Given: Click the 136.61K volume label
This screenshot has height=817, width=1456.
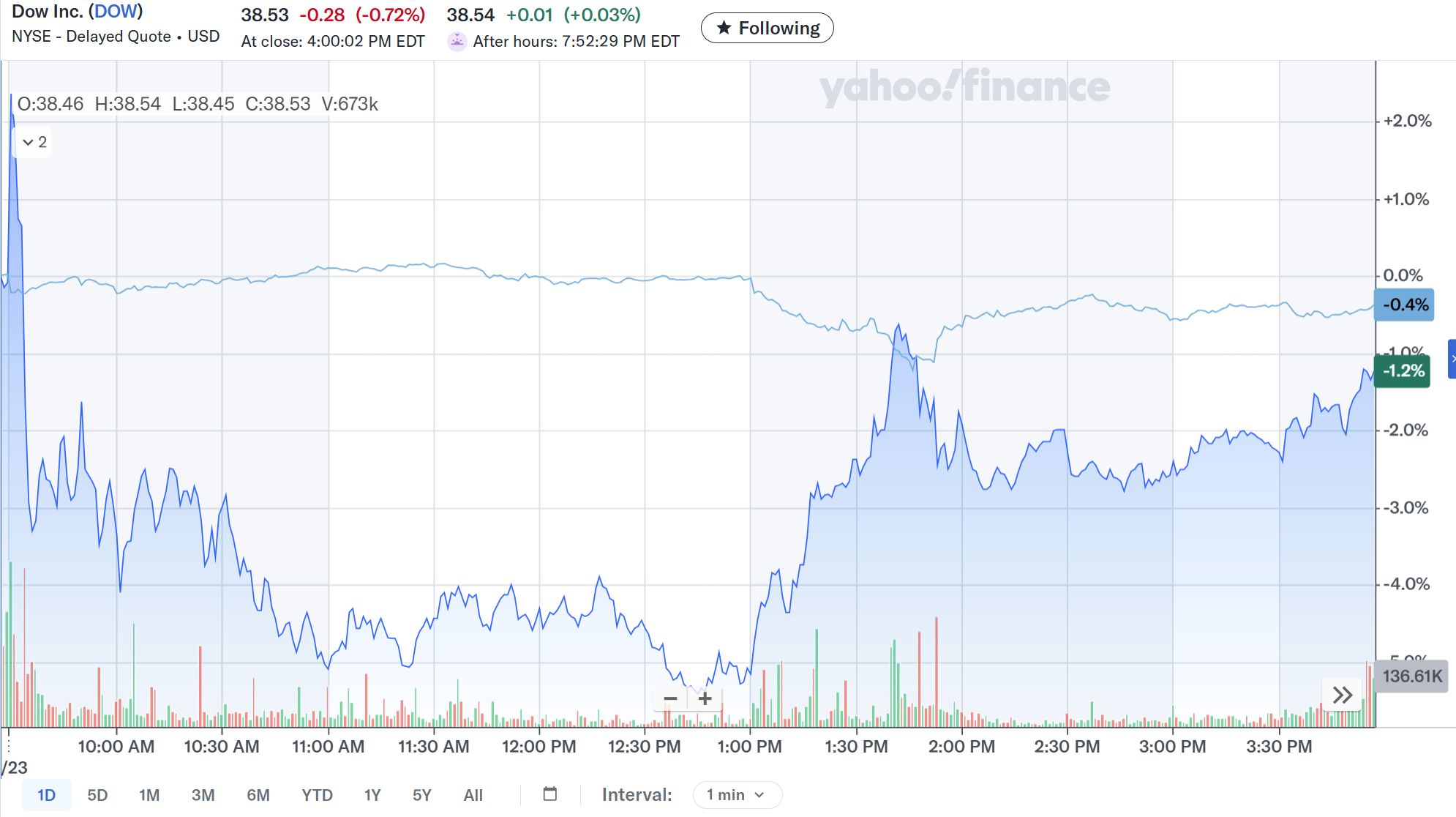Looking at the screenshot, I should [1411, 676].
